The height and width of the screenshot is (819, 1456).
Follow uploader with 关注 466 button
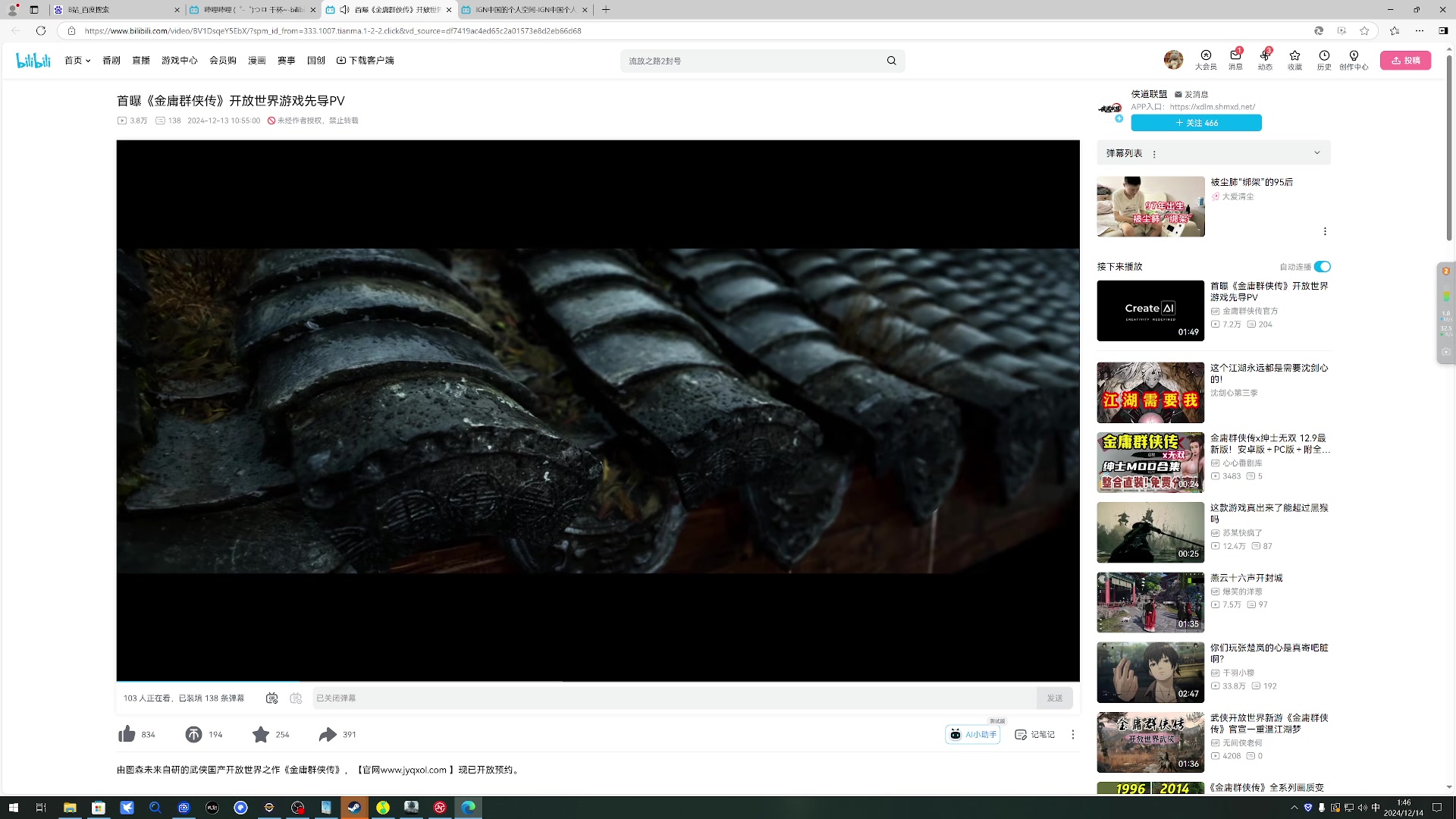tap(1196, 123)
